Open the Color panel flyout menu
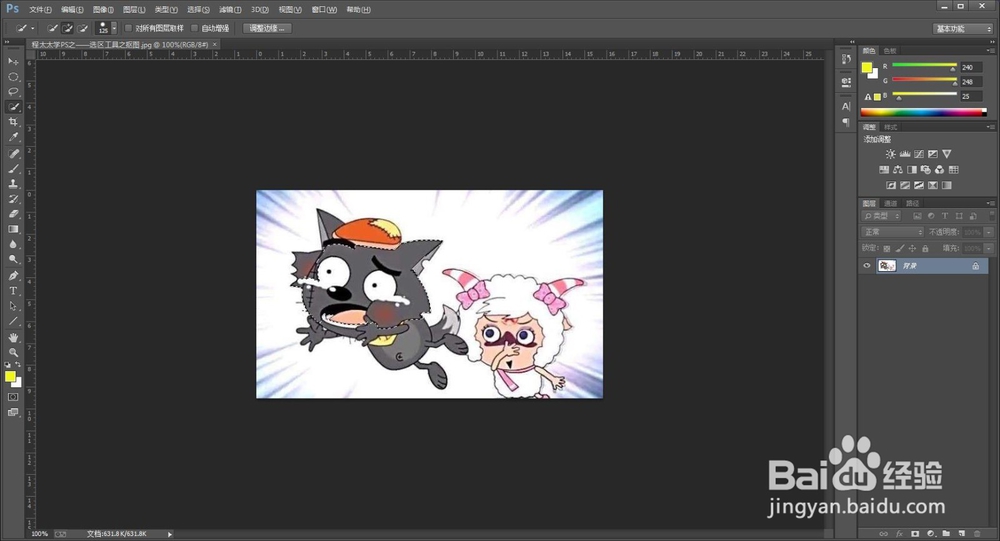Screen dimensions: 1000x541 [x=990, y=50]
